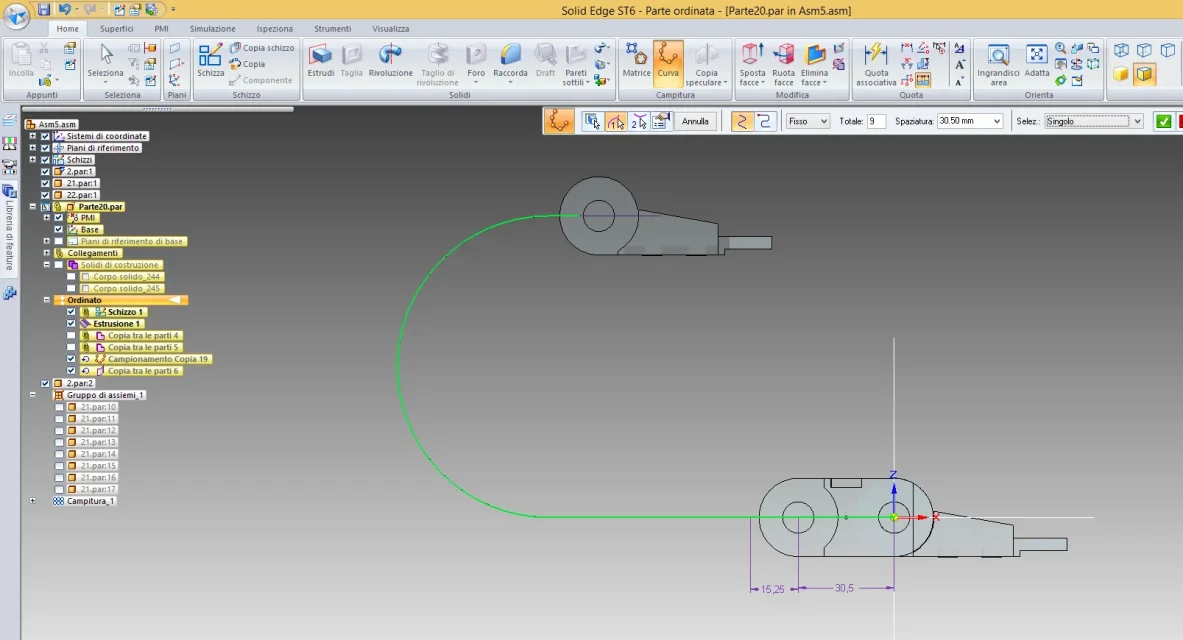Pick the Raccorda round tool

(x=510, y=61)
